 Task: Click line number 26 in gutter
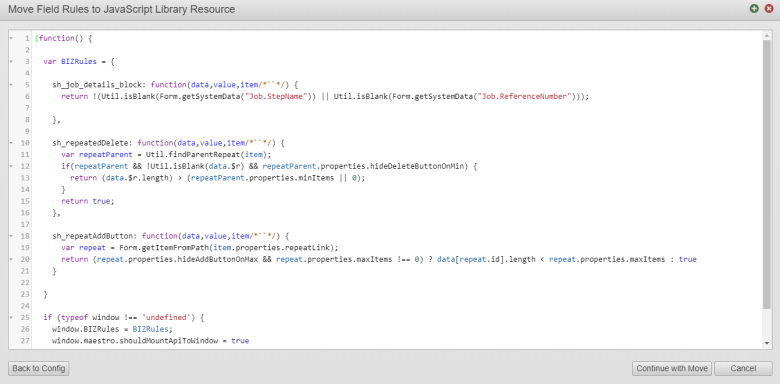(x=25, y=329)
